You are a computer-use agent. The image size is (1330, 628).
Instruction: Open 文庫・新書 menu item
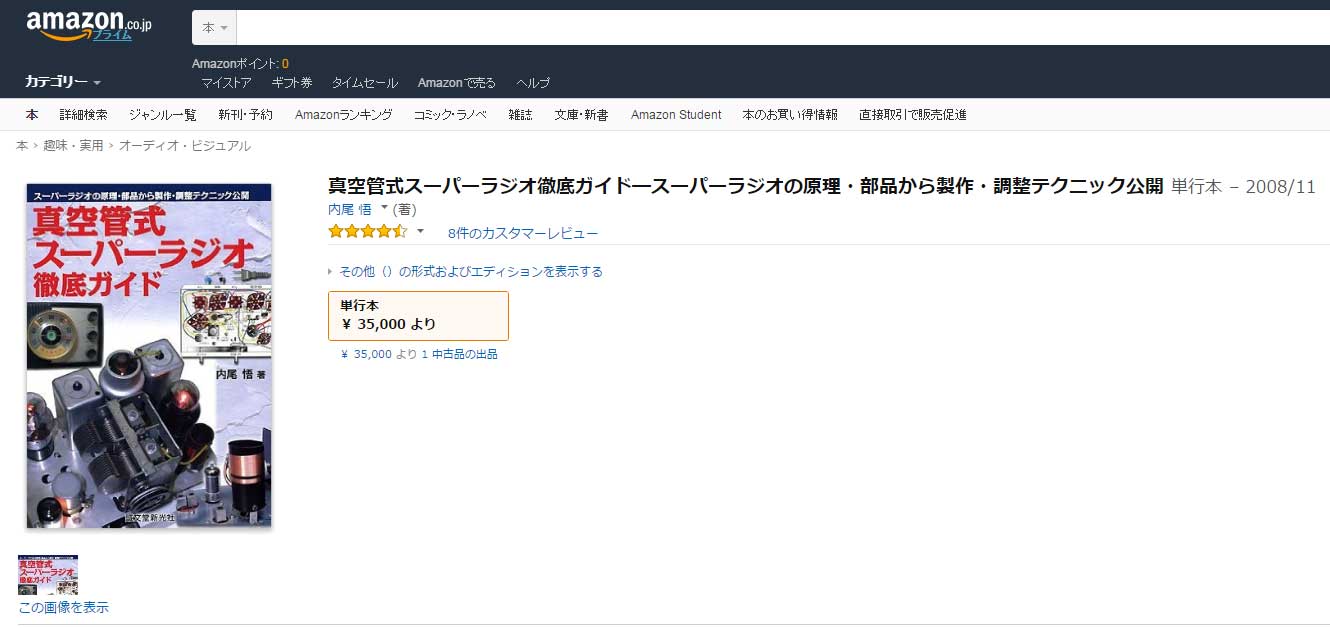click(x=581, y=115)
